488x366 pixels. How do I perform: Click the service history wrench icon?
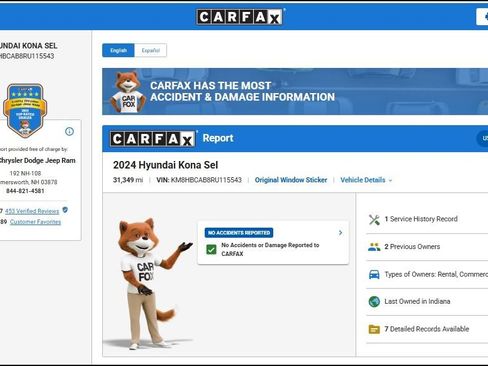pos(374,219)
